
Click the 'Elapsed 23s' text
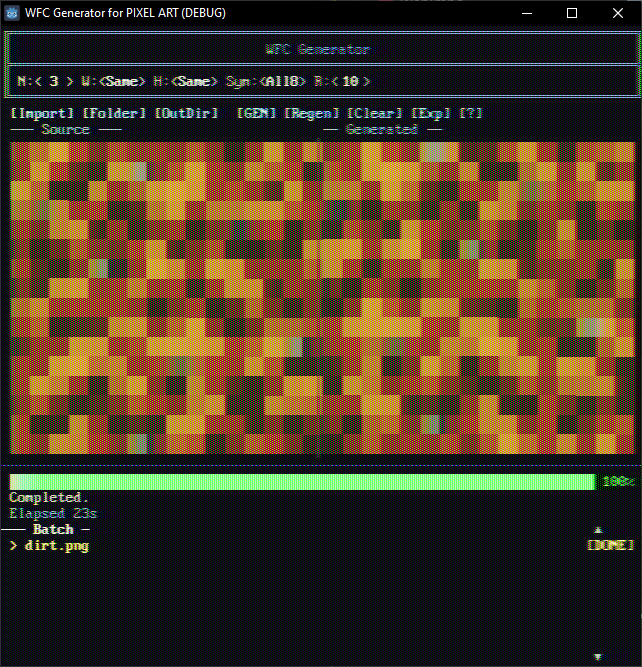click(53, 513)
